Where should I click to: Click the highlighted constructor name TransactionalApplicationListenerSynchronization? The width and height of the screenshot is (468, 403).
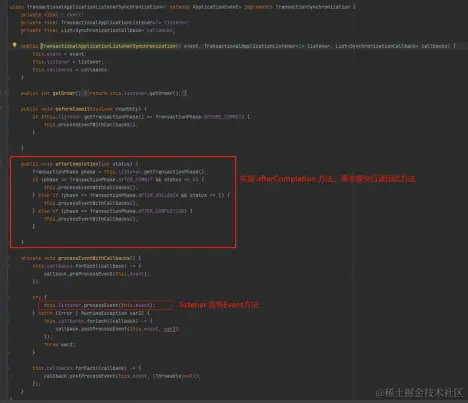coord(108,46)
